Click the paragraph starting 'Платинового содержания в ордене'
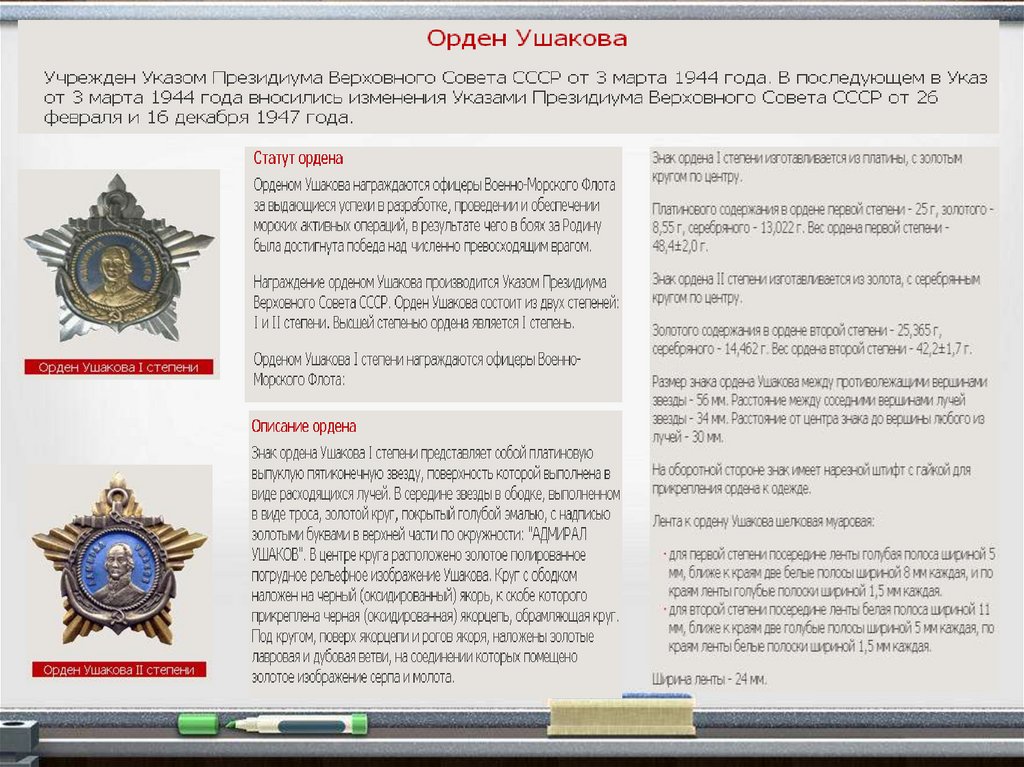The image size is (1024, 767). [x=822, y=227]
